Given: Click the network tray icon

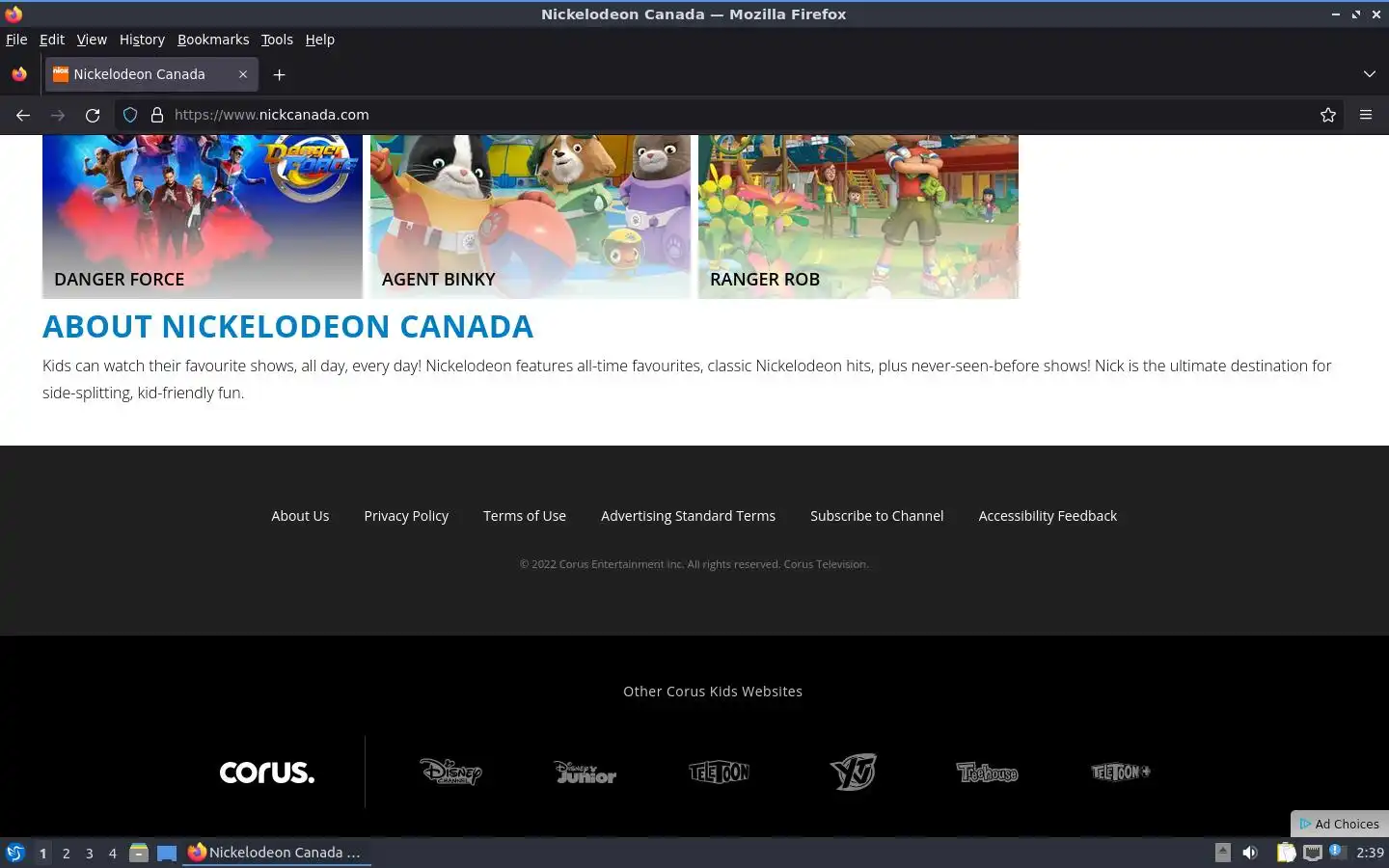Looking at the screenshot, I should tap(1312, 852).
